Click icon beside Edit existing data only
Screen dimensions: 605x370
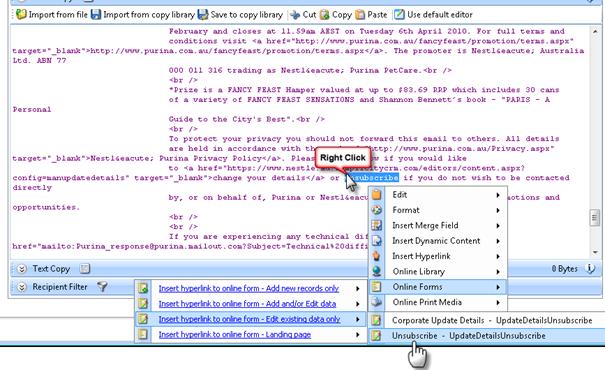143,319
